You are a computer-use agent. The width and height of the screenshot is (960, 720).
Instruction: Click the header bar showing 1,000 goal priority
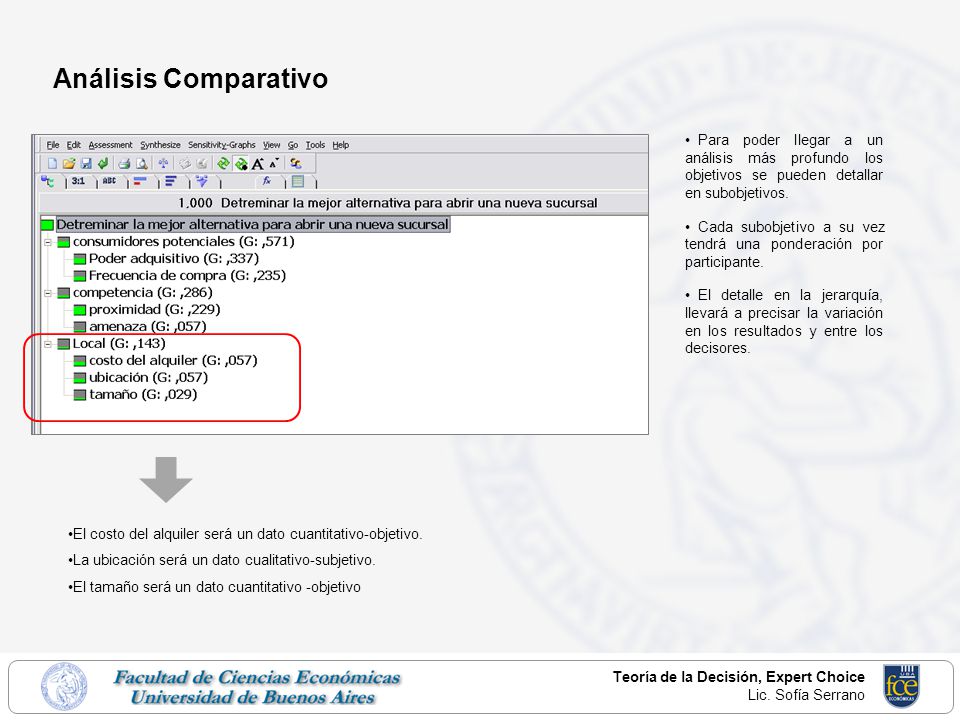pyautogui.click(x=343, y=203)
